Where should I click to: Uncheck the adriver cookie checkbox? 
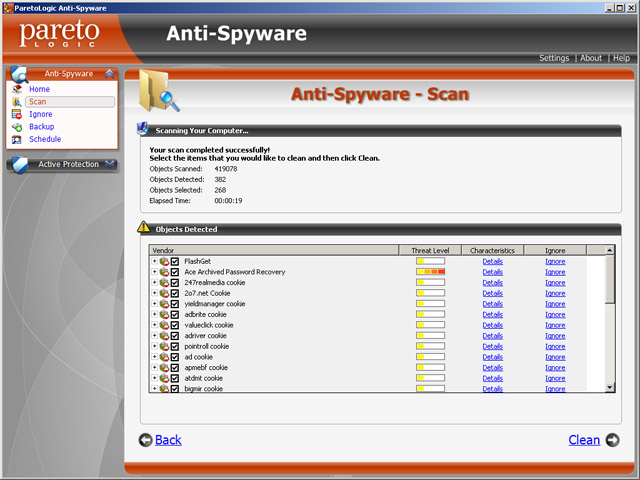pyautogui.click(x=175, y=336)
